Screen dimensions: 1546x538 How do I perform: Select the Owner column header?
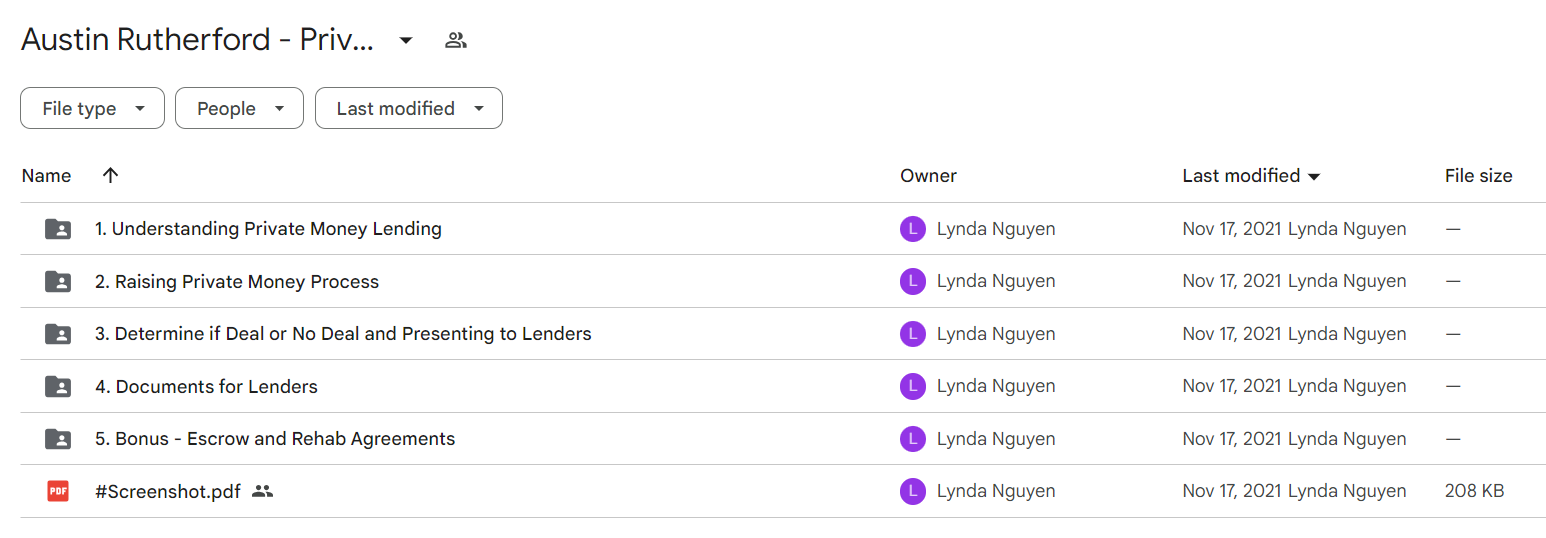(x=928, y=176)
